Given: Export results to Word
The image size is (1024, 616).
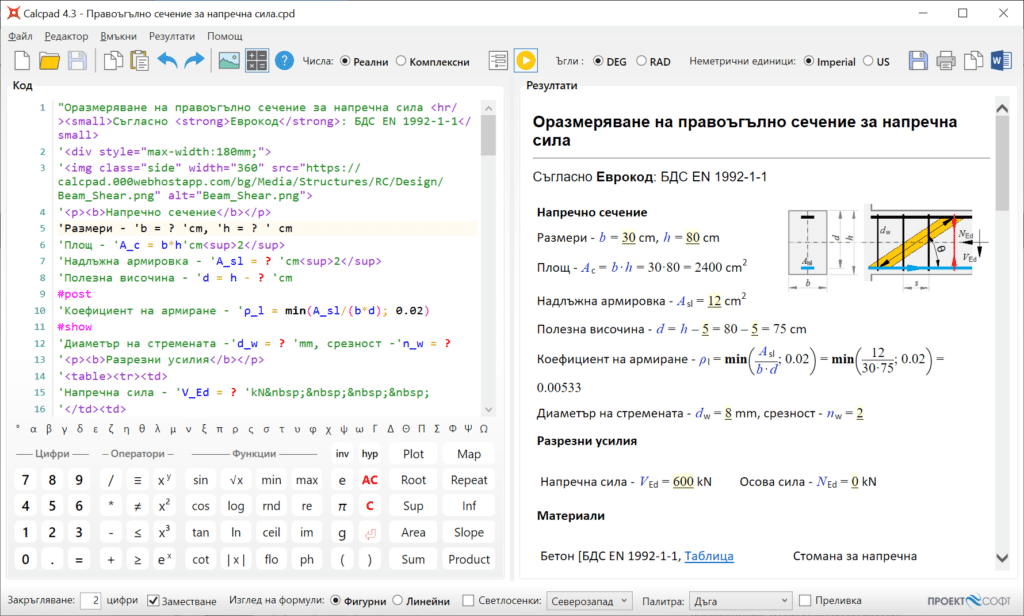Looking at the screenshot, I should (1001, 61).
